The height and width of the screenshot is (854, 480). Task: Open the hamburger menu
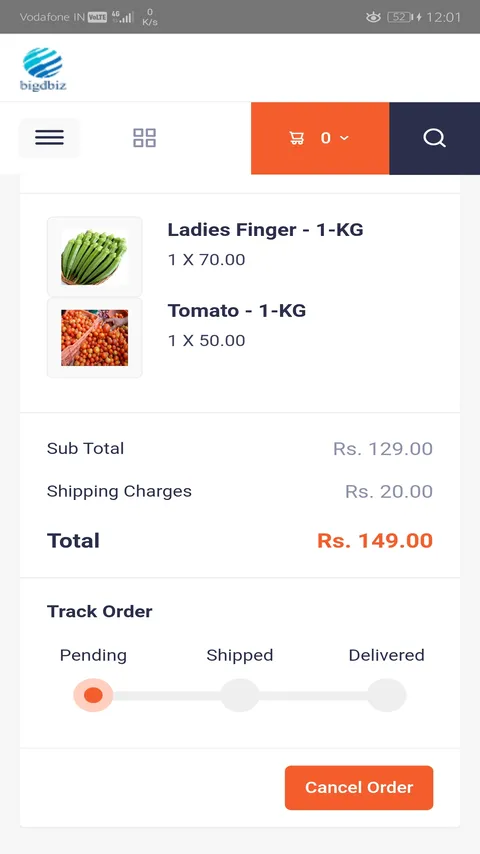pos(50,138)
